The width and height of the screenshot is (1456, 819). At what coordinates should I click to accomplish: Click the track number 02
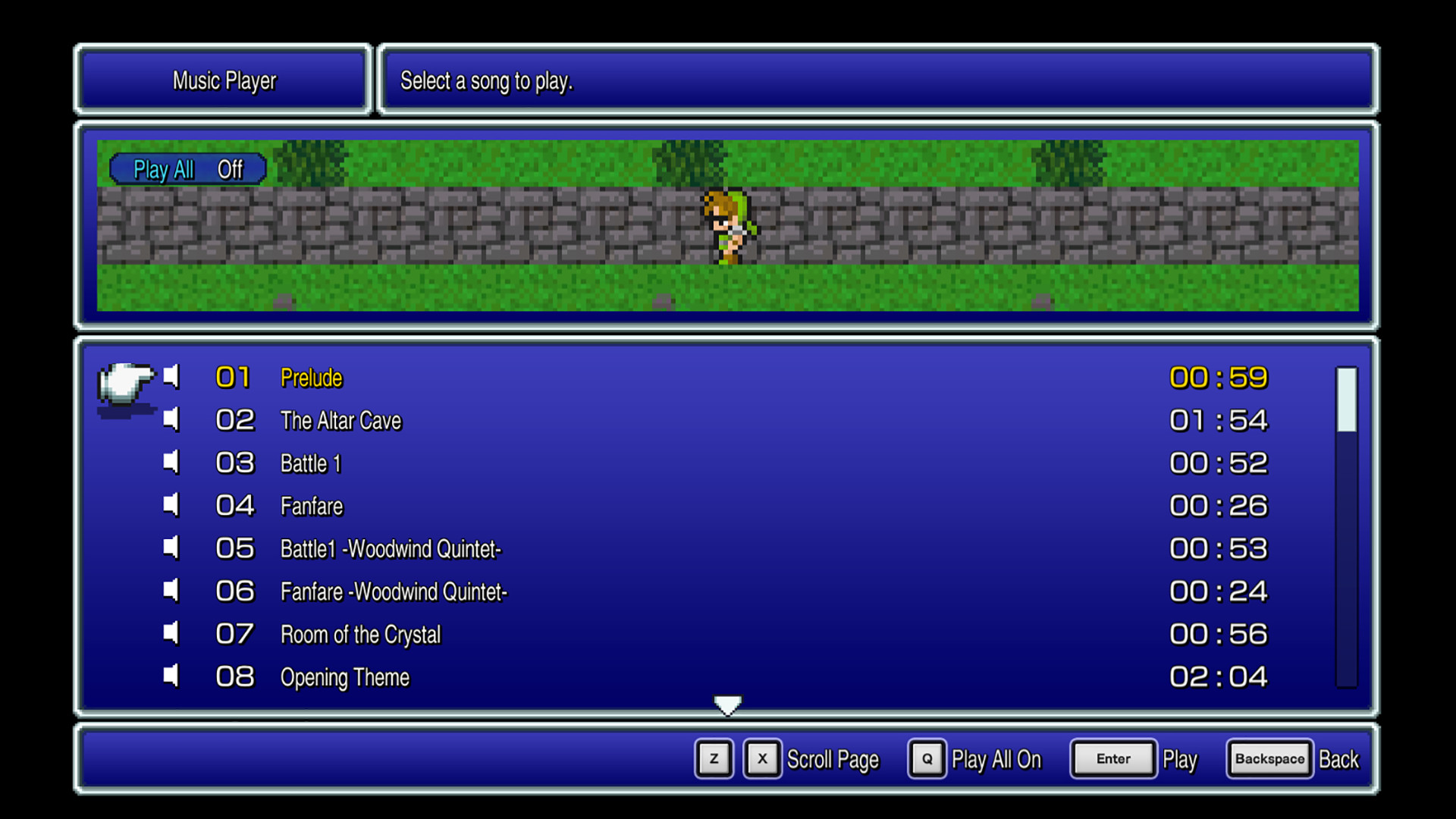pyautogui.click(x=235, y=420)
